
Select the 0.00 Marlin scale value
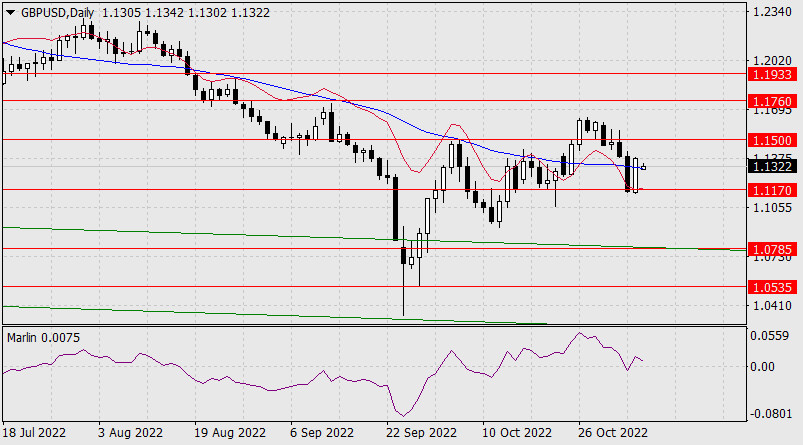pos(763,367)
